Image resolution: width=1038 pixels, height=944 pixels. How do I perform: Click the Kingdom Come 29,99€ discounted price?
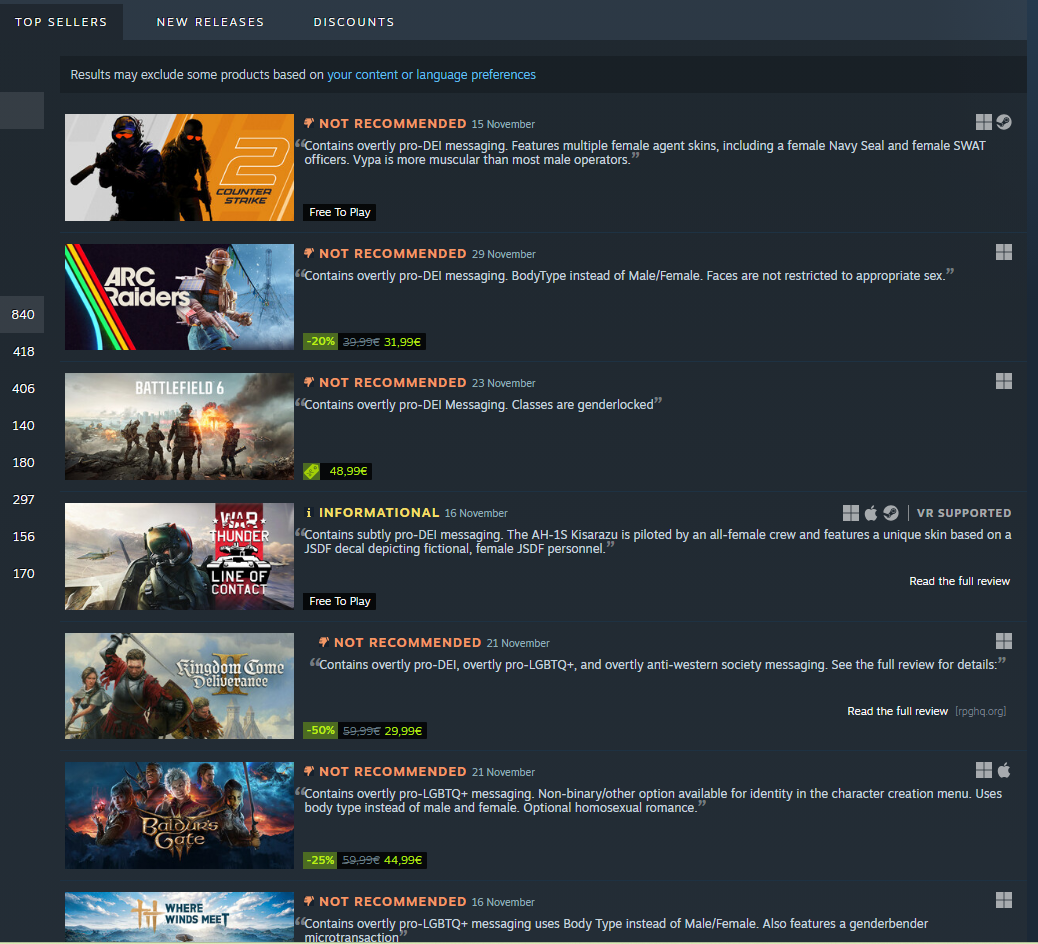(x=403, y=731)
